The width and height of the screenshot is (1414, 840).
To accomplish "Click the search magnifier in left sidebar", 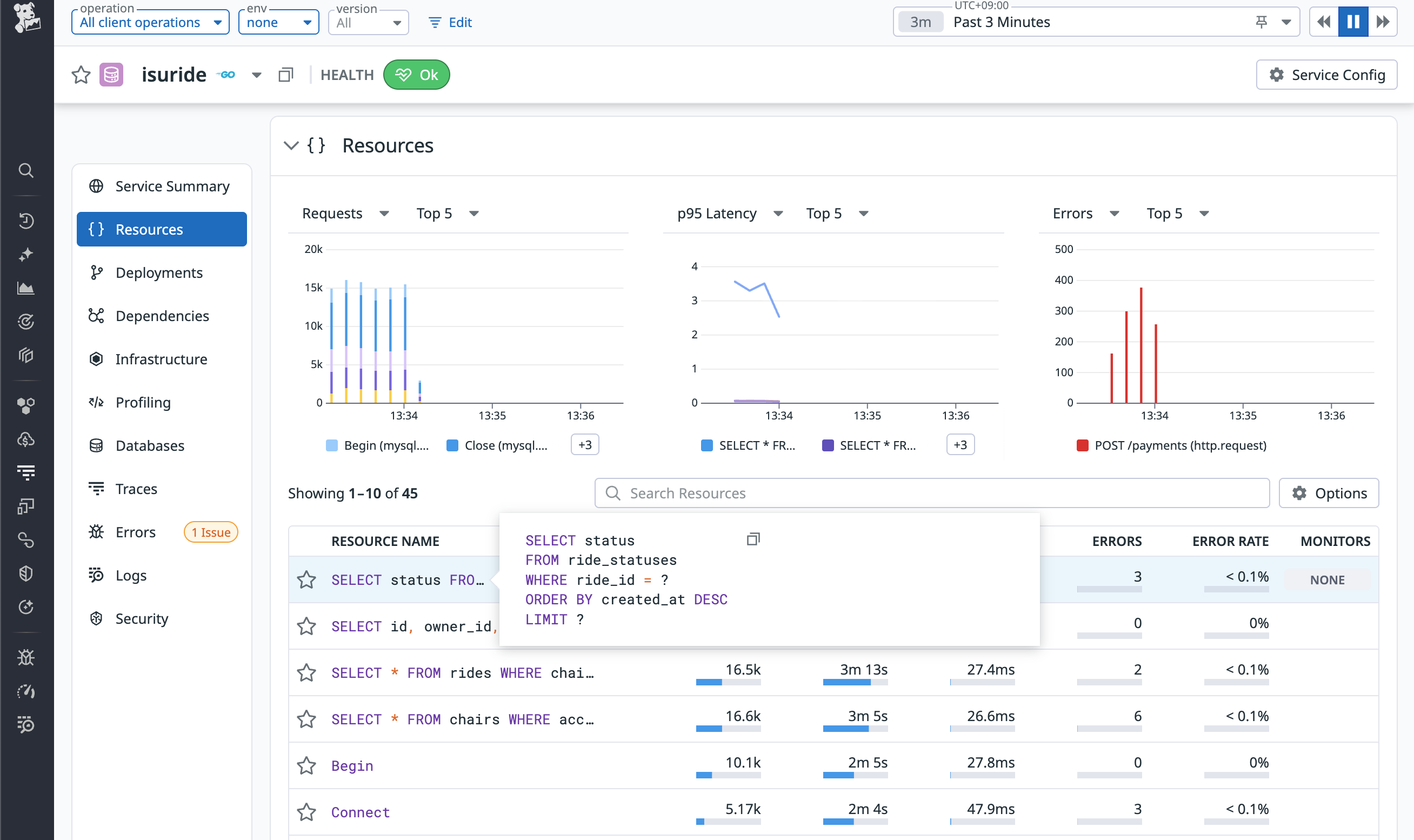I will pos(26,170).
